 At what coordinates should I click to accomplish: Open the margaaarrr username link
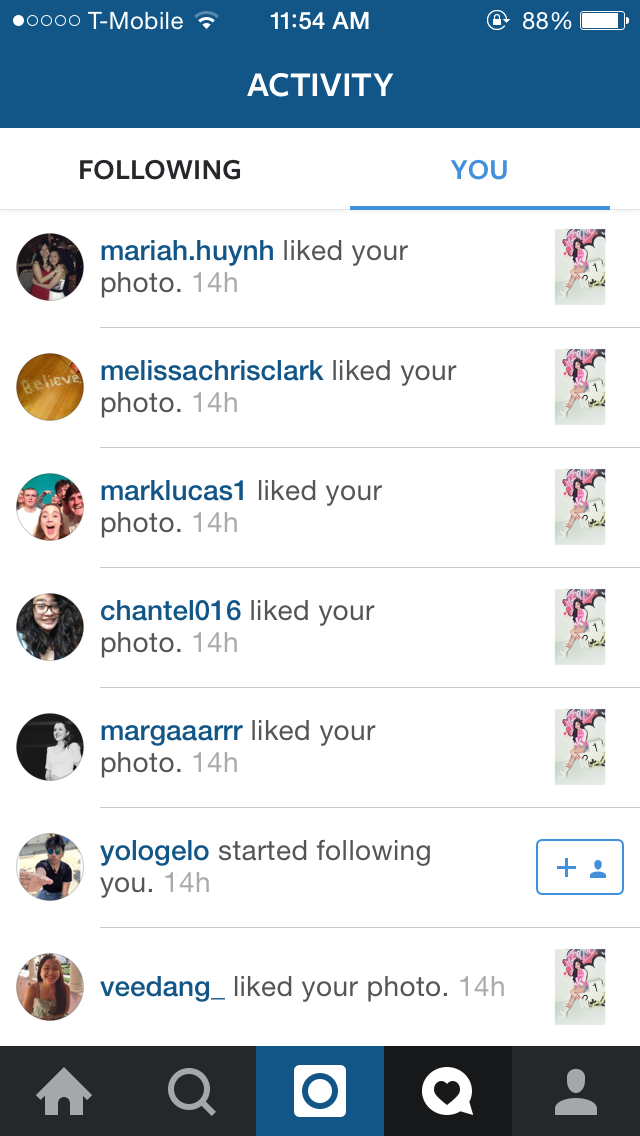click(171, 731)
